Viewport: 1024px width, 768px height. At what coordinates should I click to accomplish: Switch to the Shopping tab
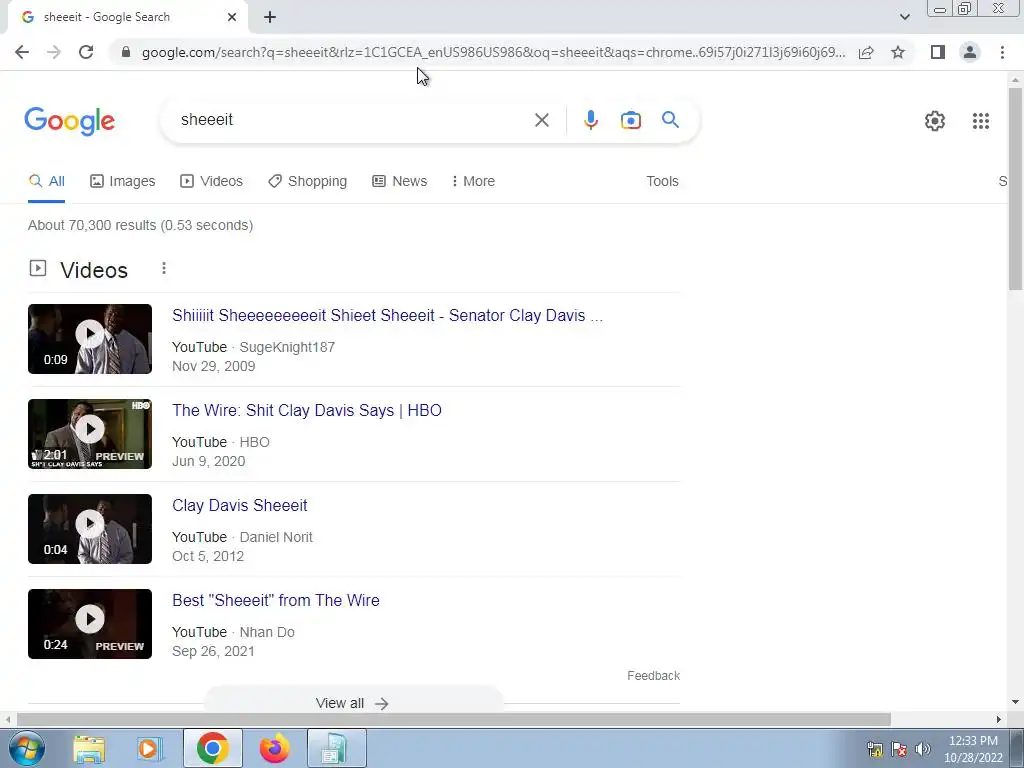coord(308,182)
